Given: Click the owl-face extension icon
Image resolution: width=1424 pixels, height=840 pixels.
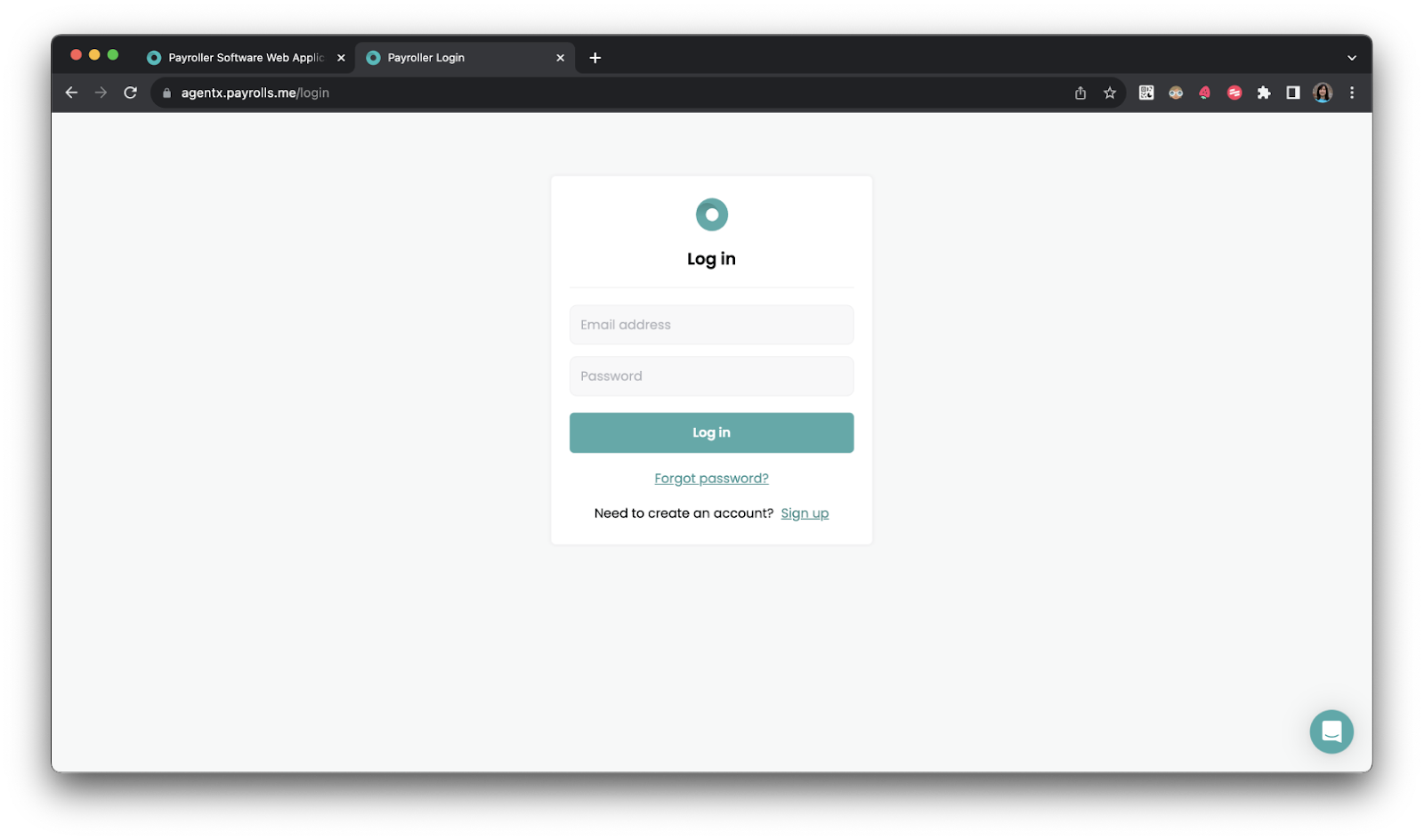Looking at the screenshot, I should [1176, 93].
